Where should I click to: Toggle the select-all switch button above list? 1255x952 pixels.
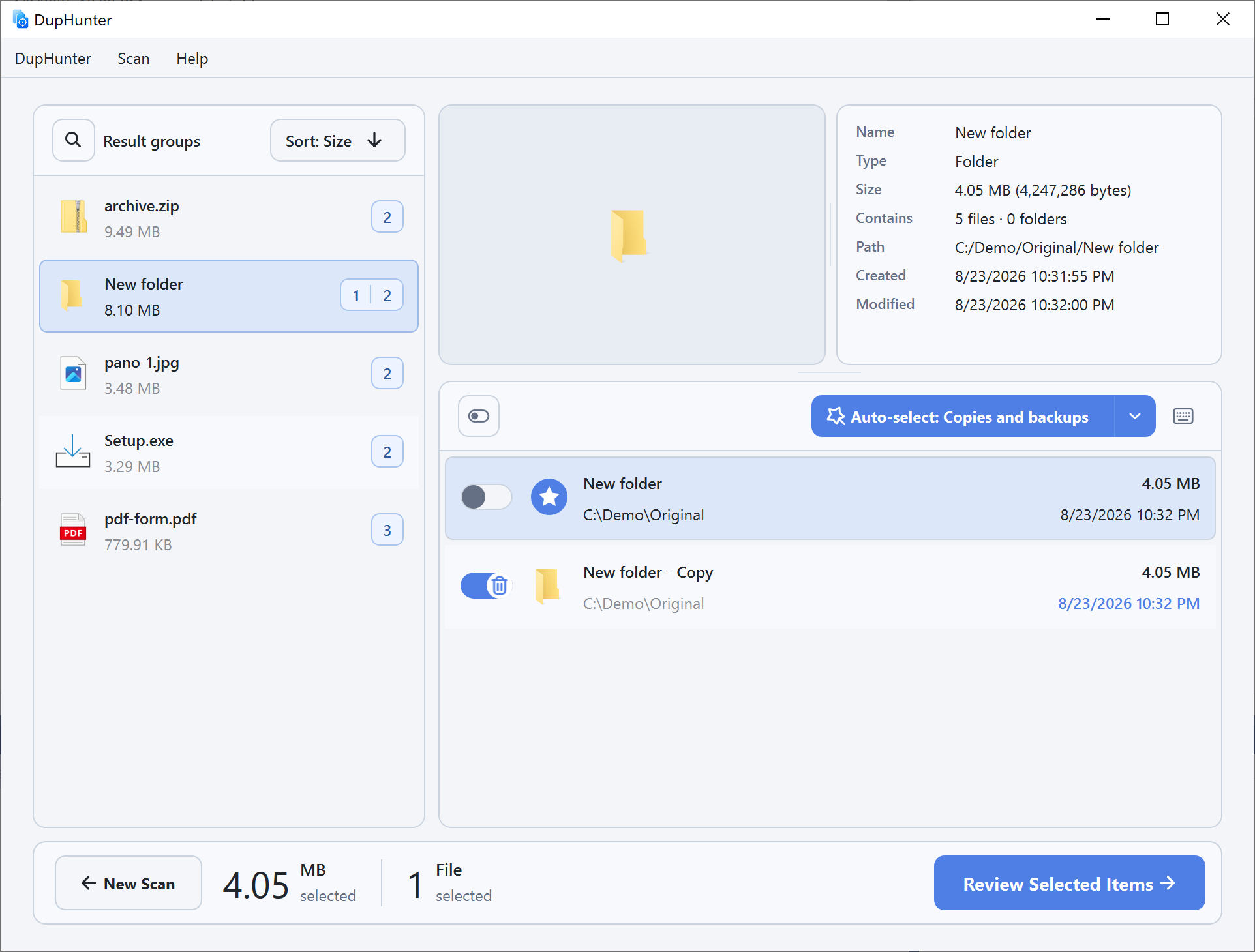coord(479,416)
